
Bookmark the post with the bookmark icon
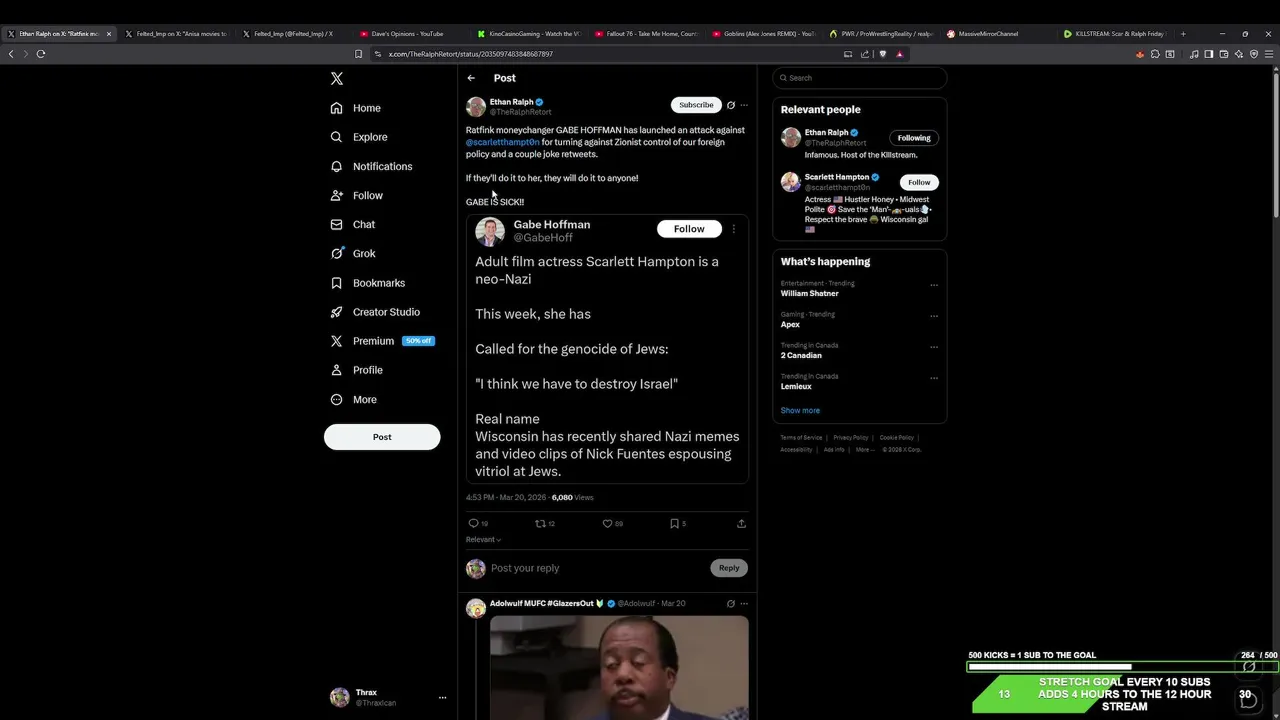coord(674,523)
